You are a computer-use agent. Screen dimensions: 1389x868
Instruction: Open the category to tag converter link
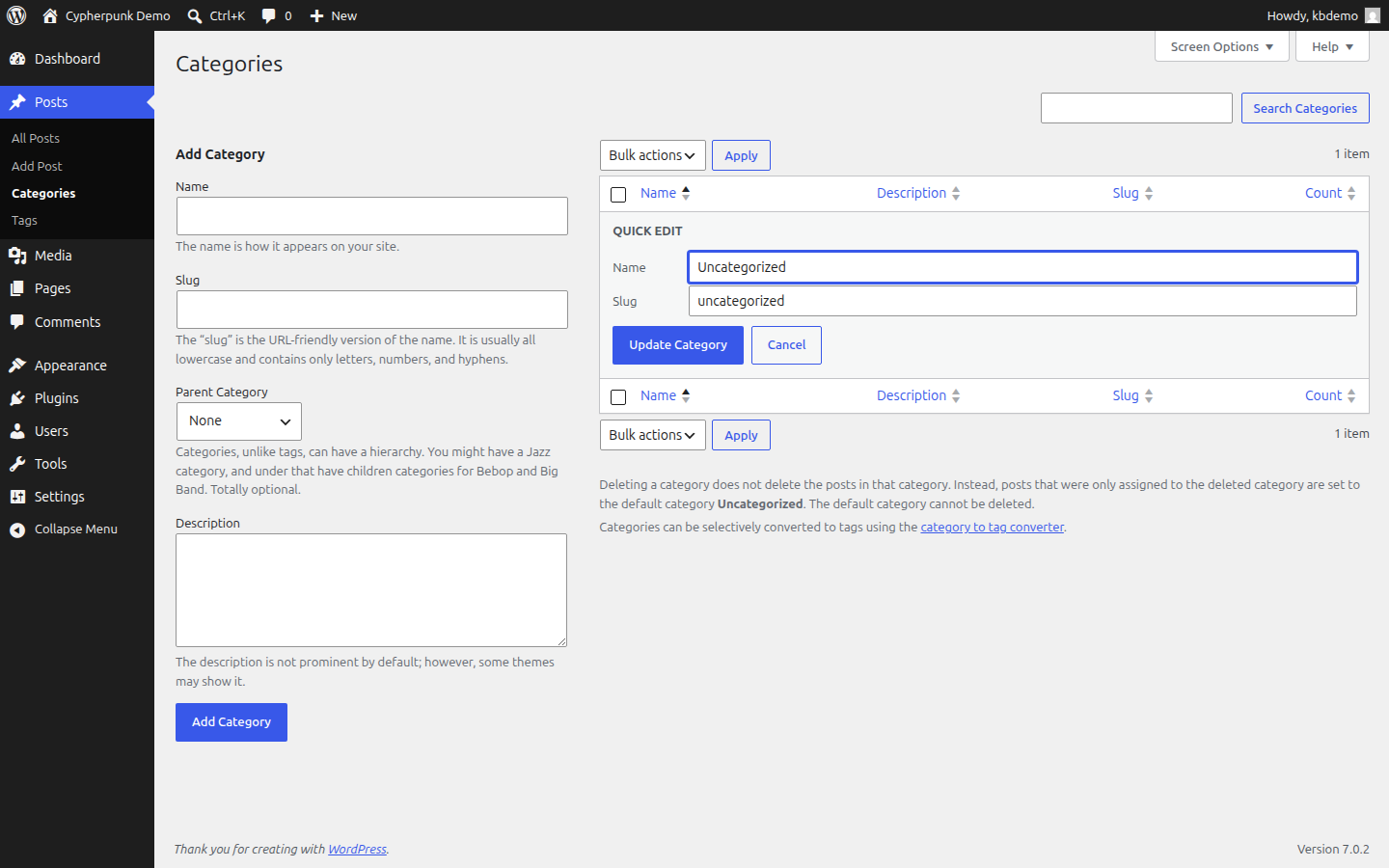(993, 527)
